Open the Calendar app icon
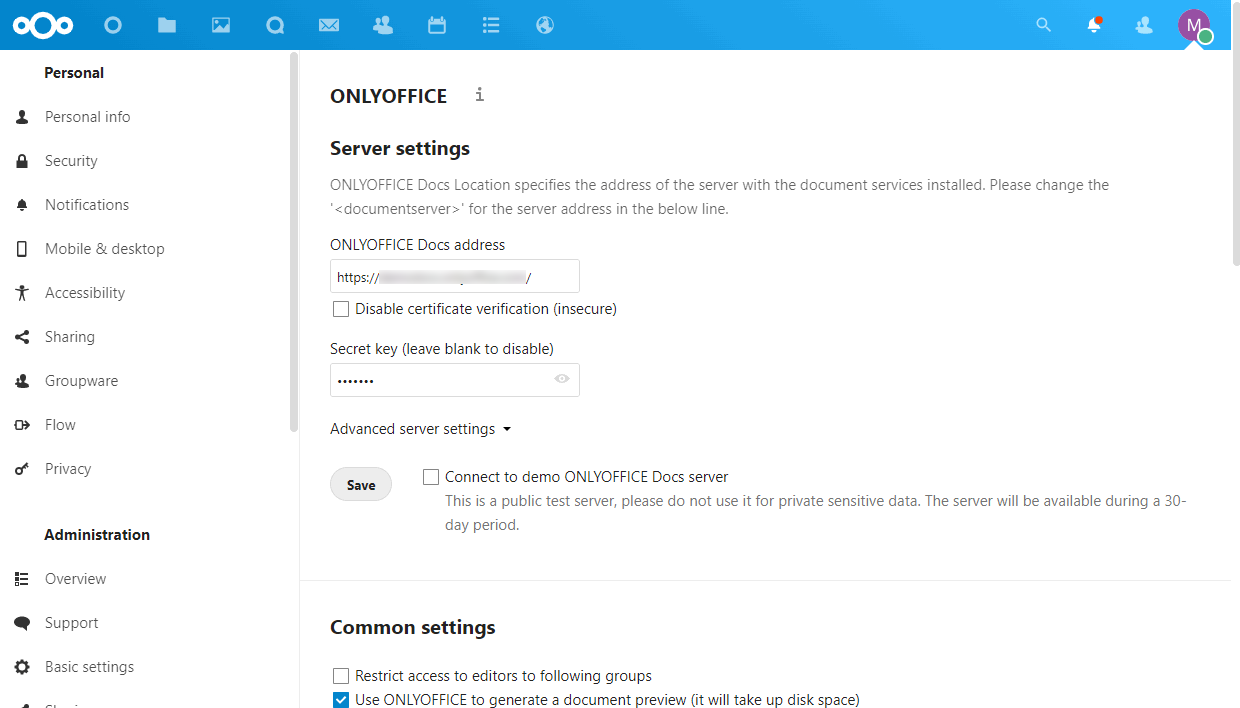Screen dimensions: 1240x708 pos(437,25)
